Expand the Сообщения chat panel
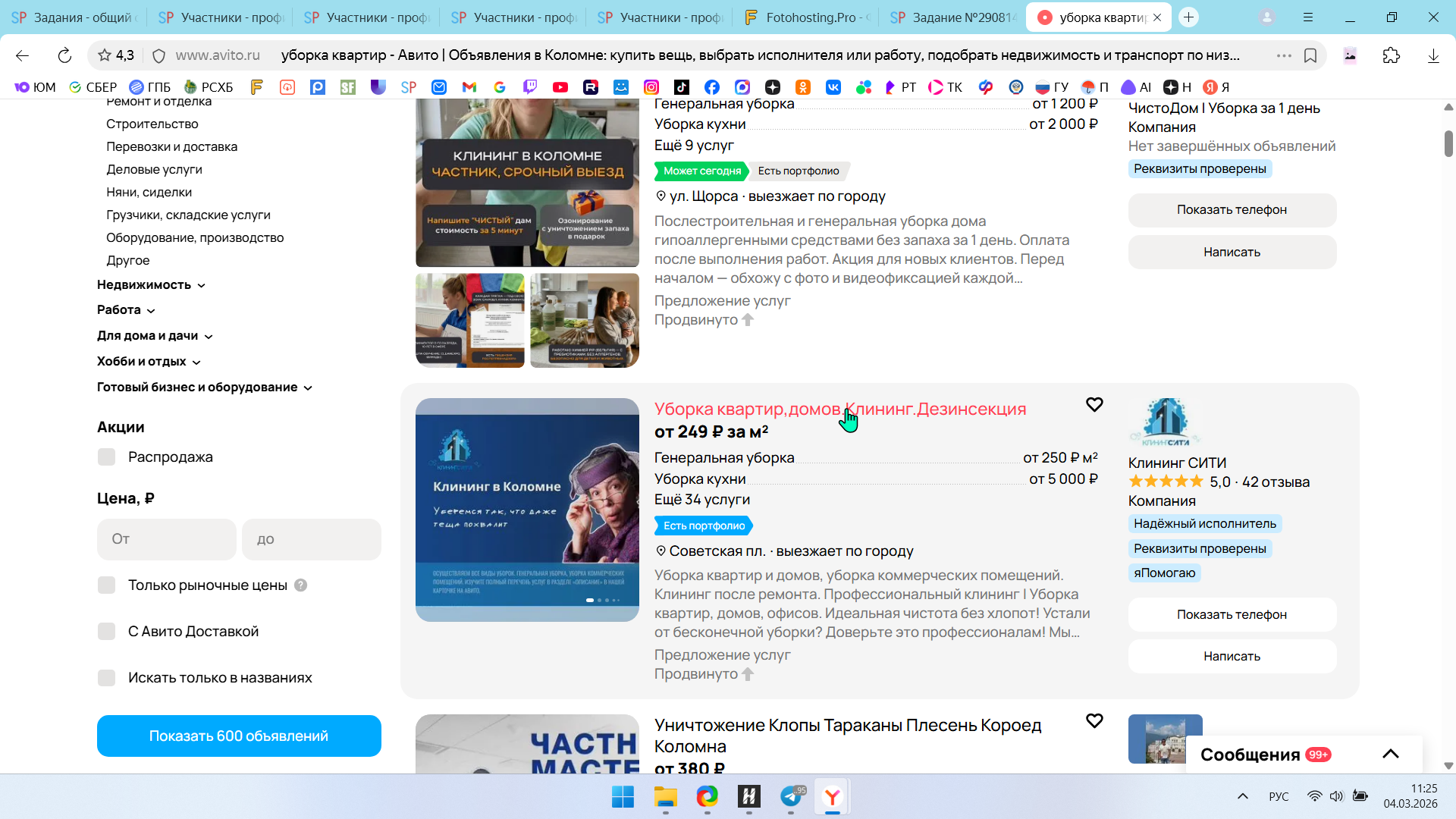 click(x=1390, y=755)
